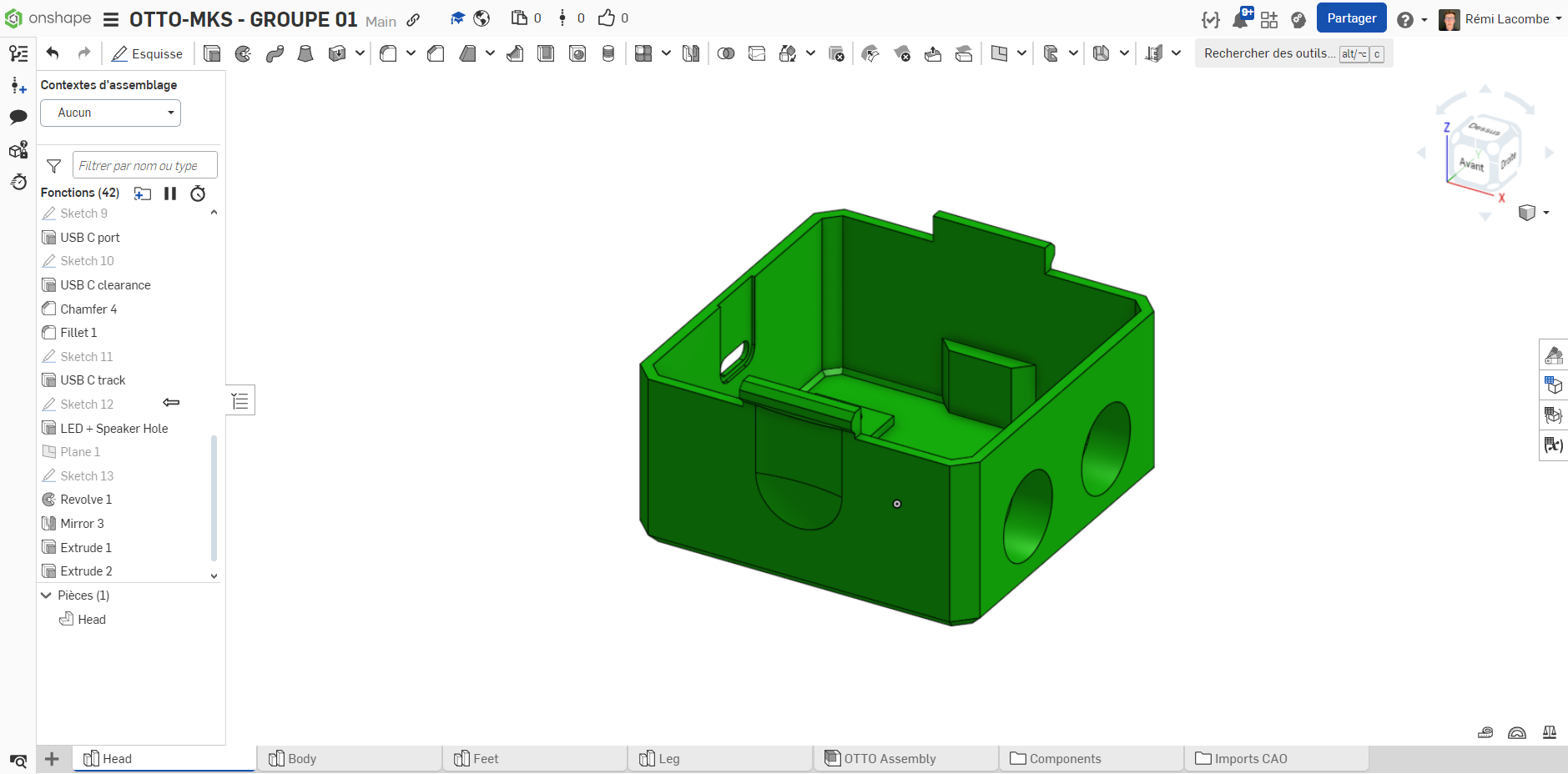
Task: Start a new Esquisse
Action: (148, 54)
